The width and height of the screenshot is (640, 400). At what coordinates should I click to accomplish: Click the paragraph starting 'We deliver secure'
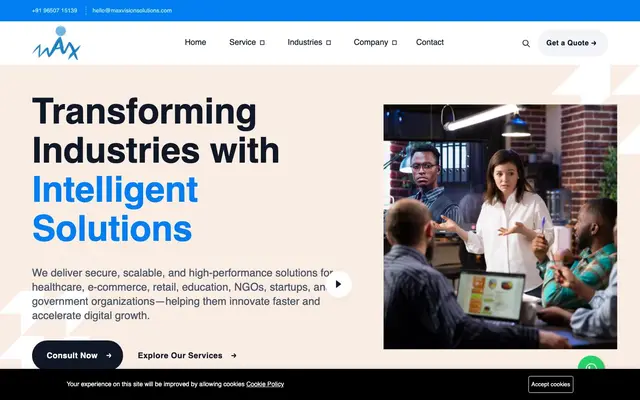183,294
